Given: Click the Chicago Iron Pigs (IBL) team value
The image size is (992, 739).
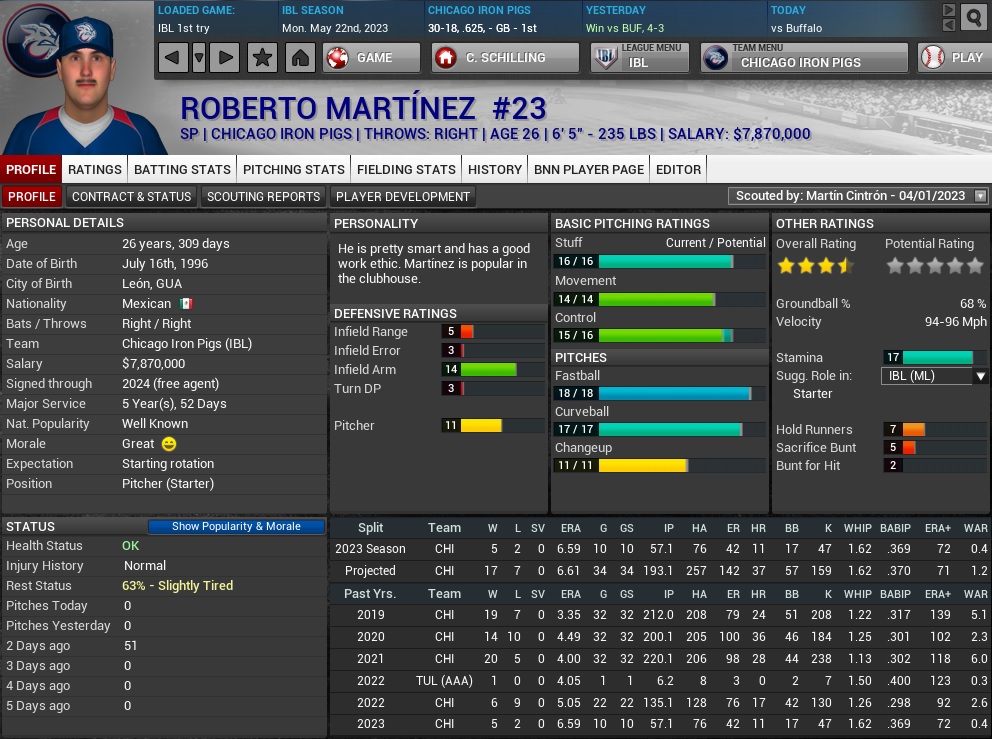Looking at the screenshot, I should (187, 344).
